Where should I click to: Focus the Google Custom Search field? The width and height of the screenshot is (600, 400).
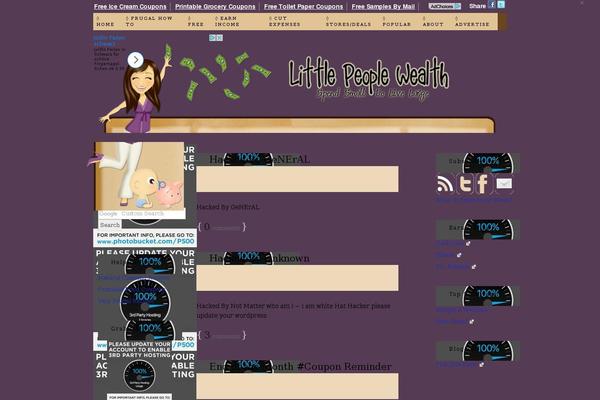142,214
